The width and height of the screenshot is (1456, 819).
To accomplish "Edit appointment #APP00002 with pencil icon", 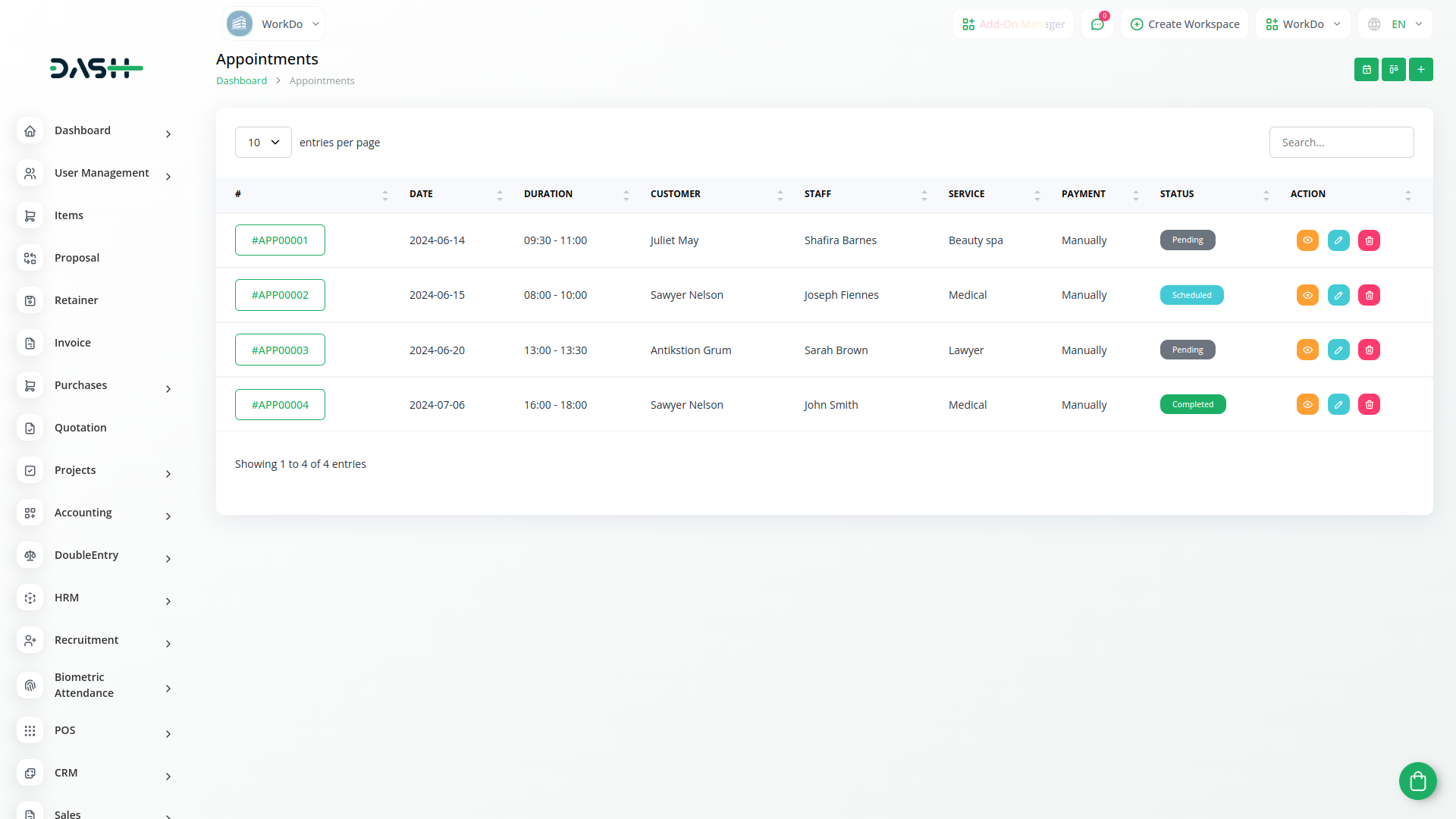I will 1338,296.
